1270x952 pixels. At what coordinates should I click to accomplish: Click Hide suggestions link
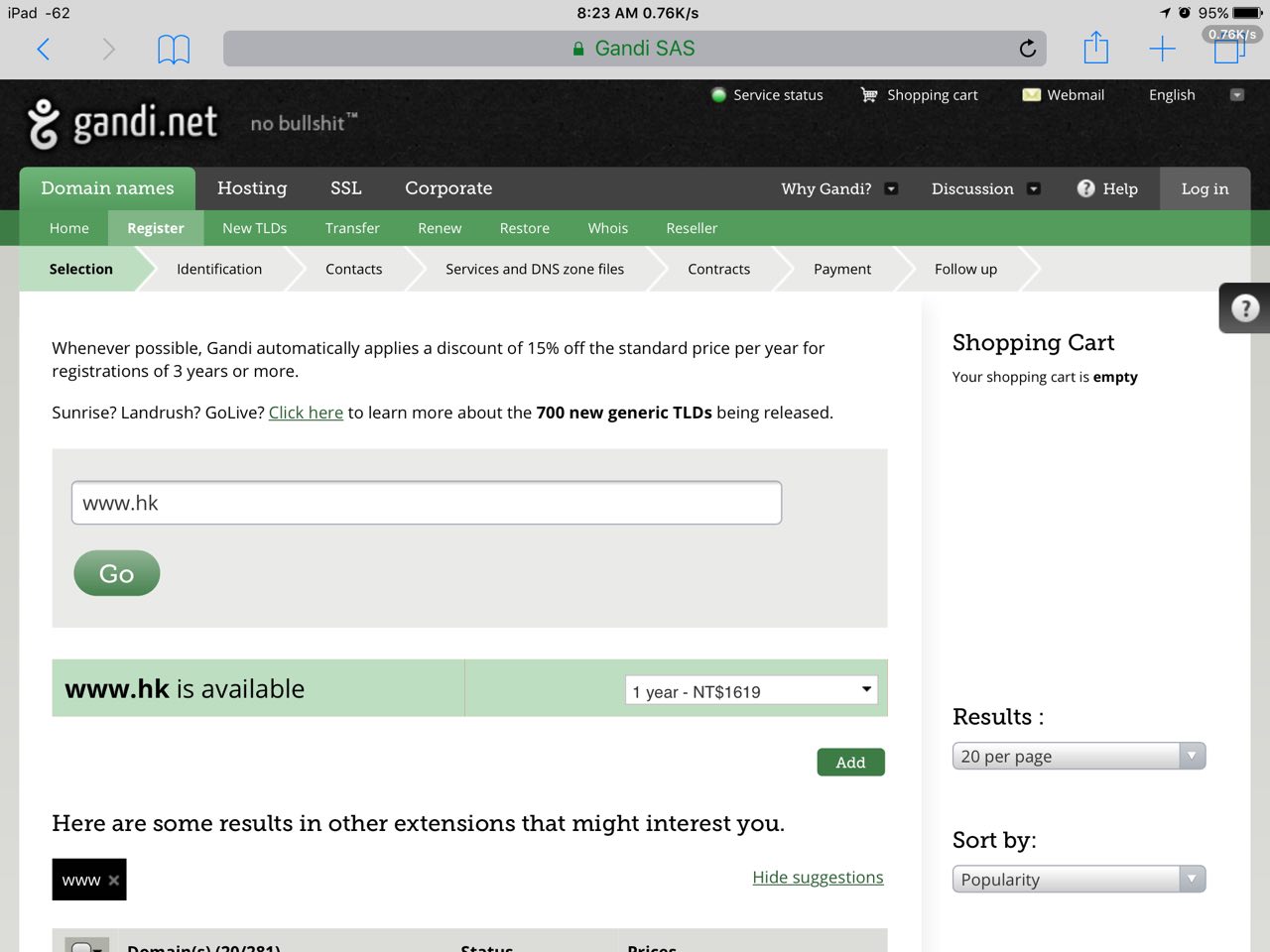pos(818,878)
